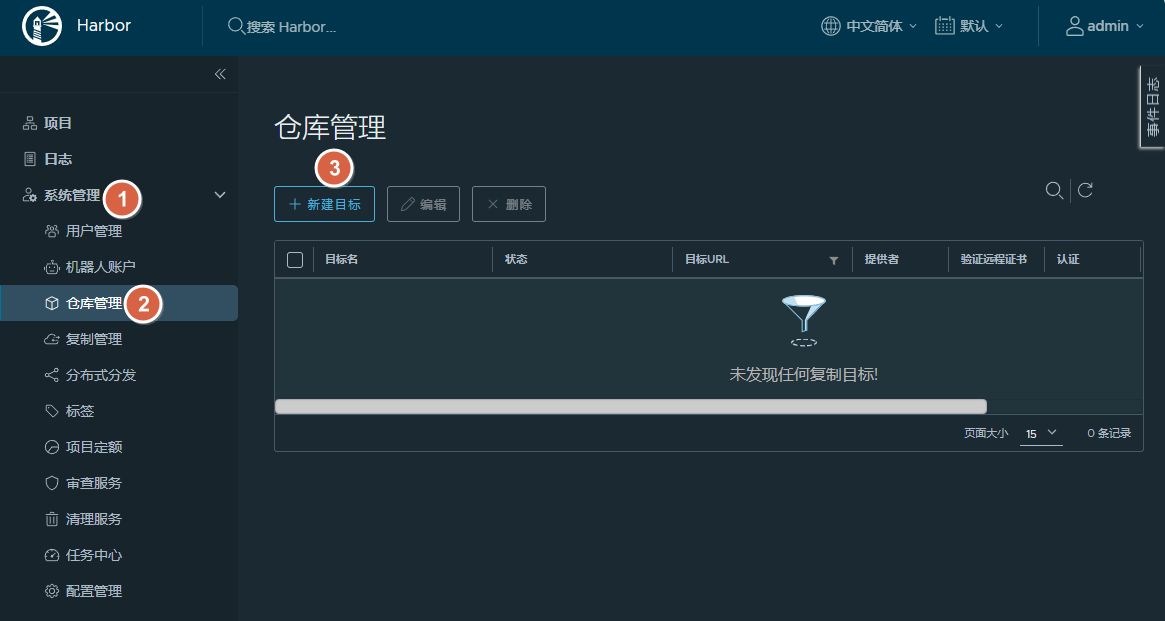
Task: Click the 认证 column header
Action: [1068, 259]
